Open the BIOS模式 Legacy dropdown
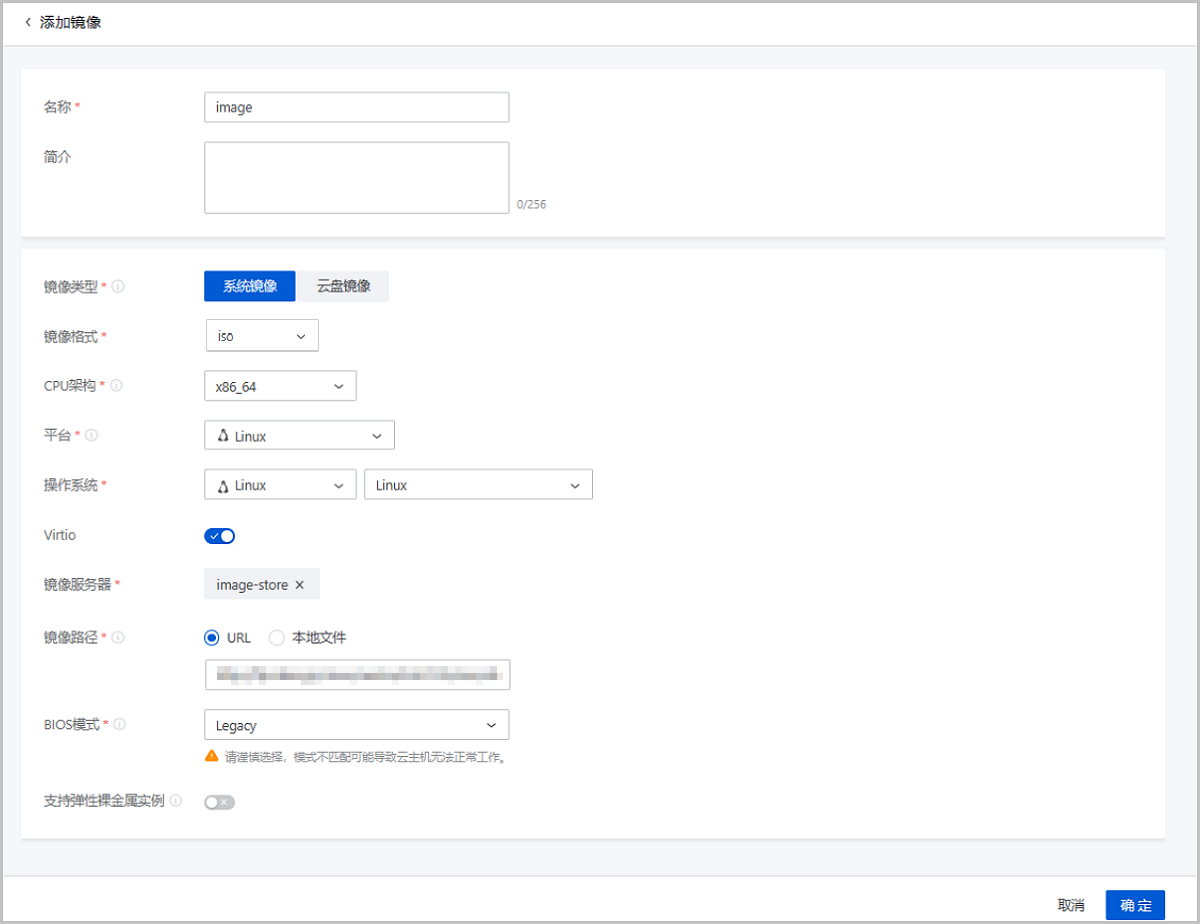This screenshot has height=924, width=1200. [x=356, y=725]
